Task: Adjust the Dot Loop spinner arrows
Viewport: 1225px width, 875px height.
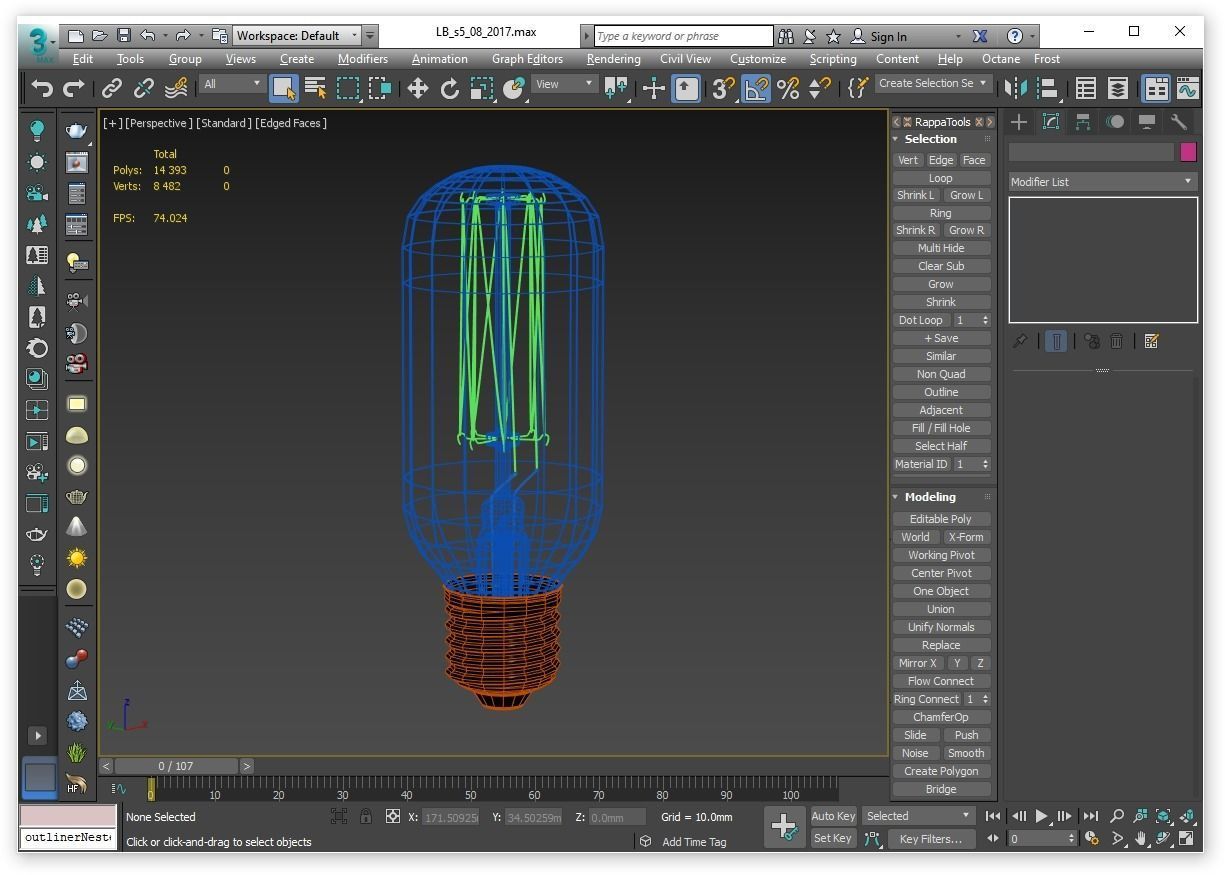Action: pyautogui.click(x=985, y=320)
